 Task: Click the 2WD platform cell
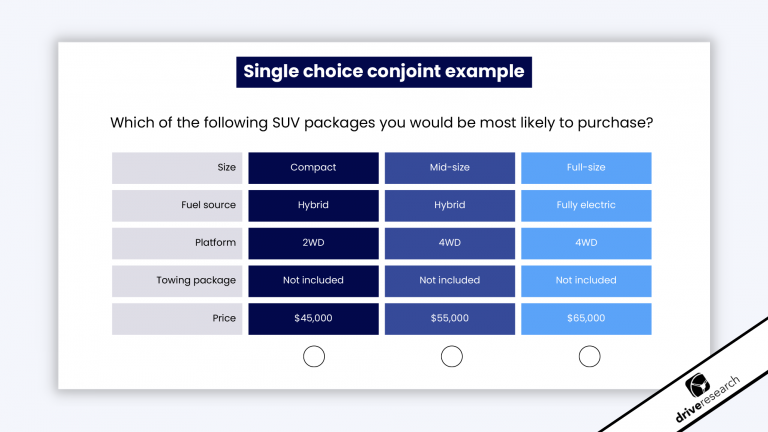313,243
